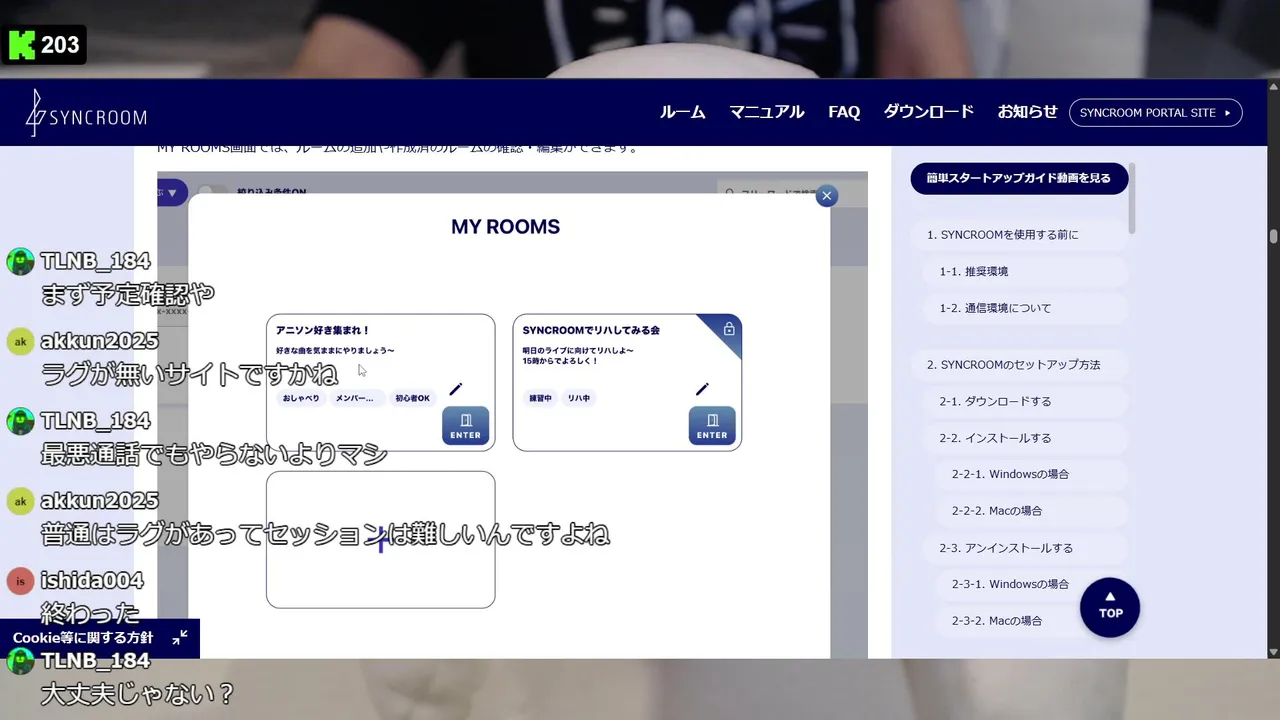Go to 1. SYNCROOMを使用する前に
The width and height of the screenshot is (1280, 720).
click(1020, 235)
